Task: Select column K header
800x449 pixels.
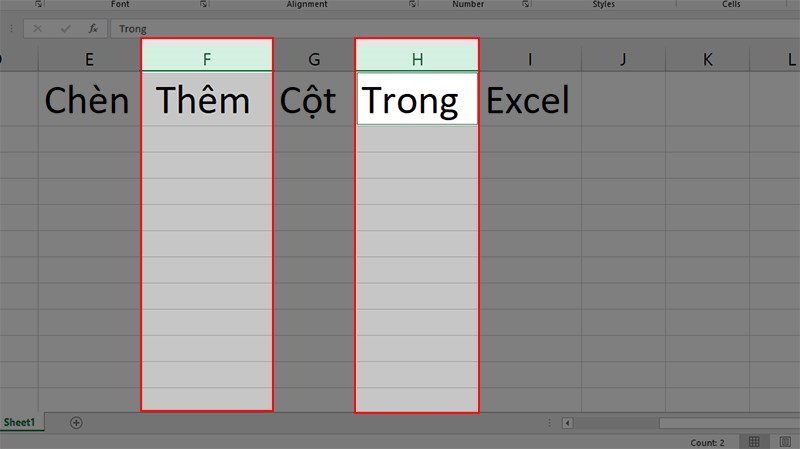Action: click(x=707, y=59)
